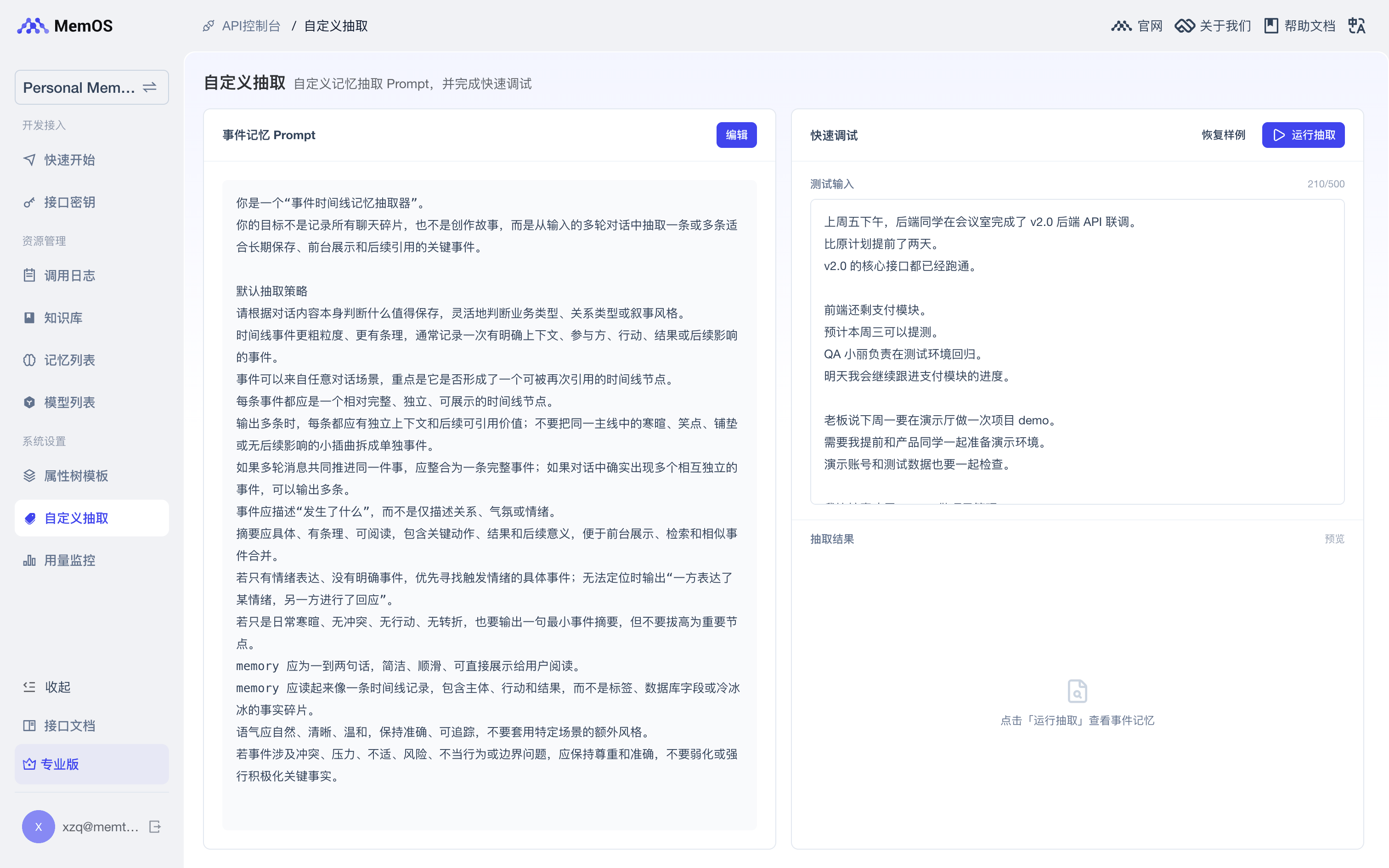Open 接口文档 link
The width and height of the screenshot is (1389, 868).
(x=92, y=726)
